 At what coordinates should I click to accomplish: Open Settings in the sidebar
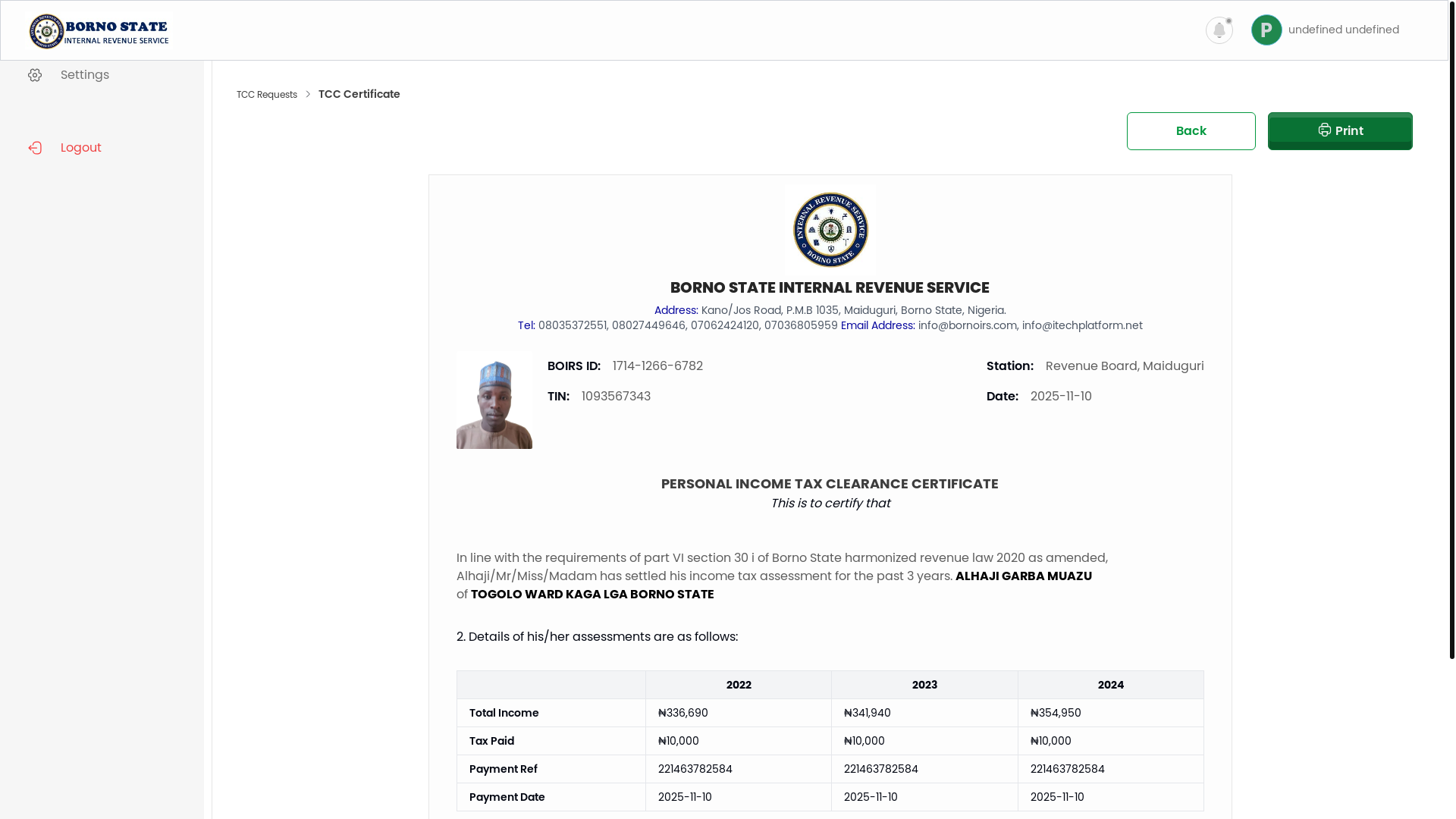[85, 75]
